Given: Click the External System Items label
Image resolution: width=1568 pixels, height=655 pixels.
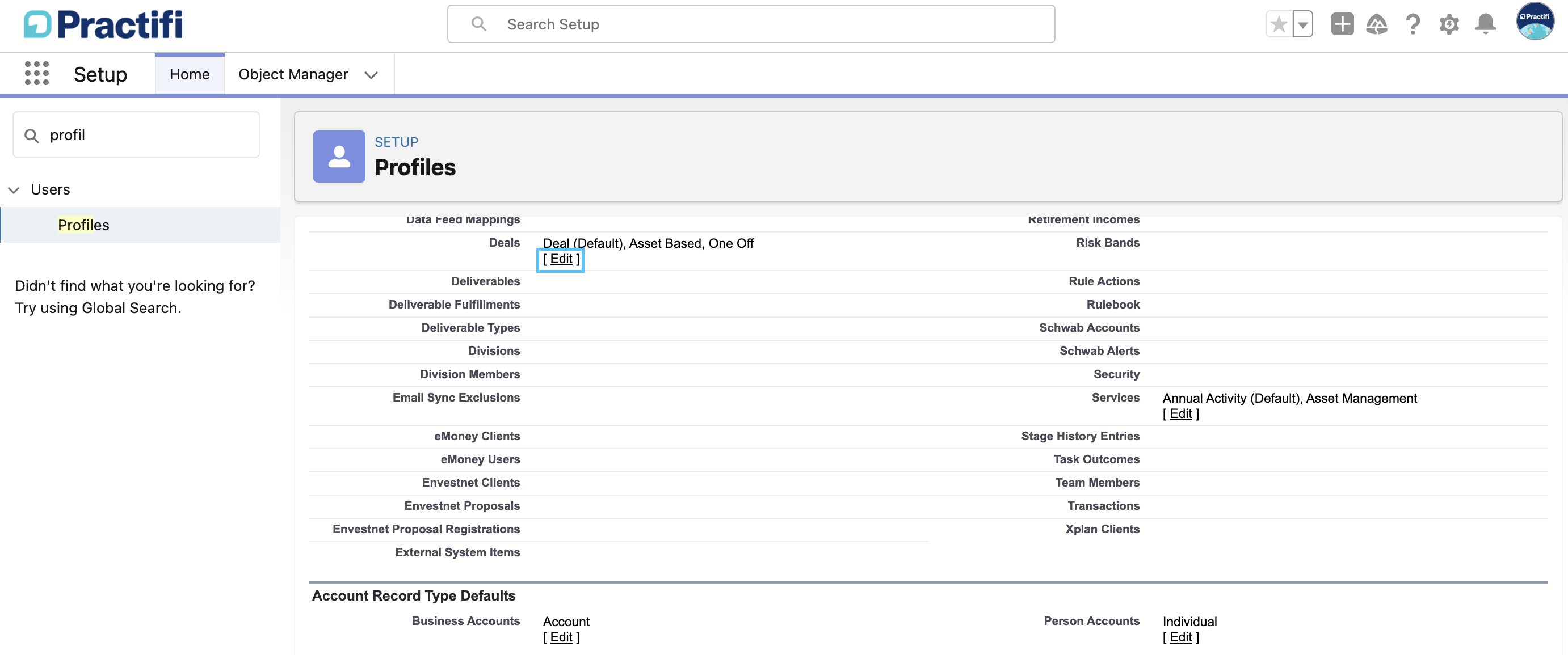Looking at the screenshot, I should 457,552.
